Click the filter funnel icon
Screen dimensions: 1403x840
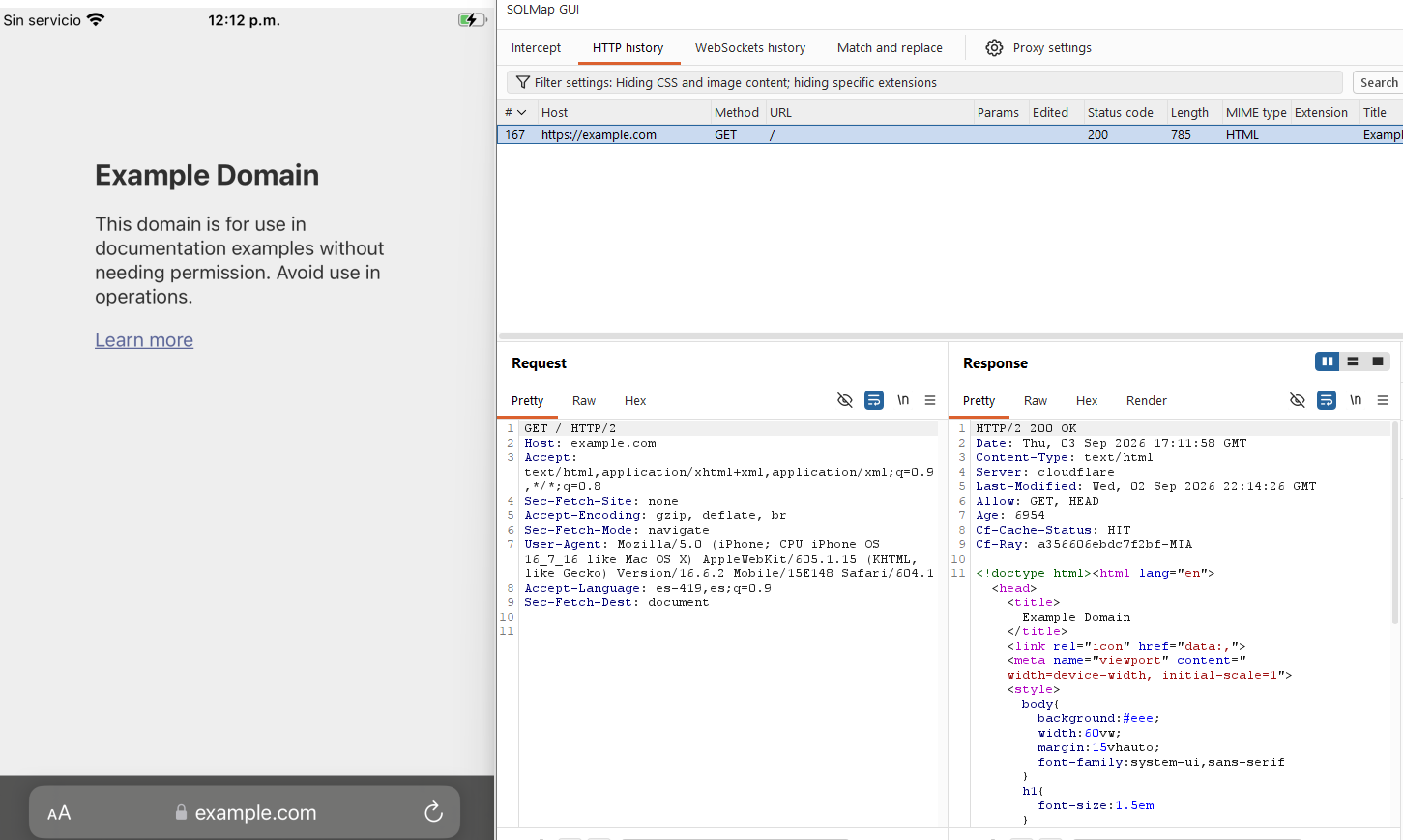tap(523, 82)
